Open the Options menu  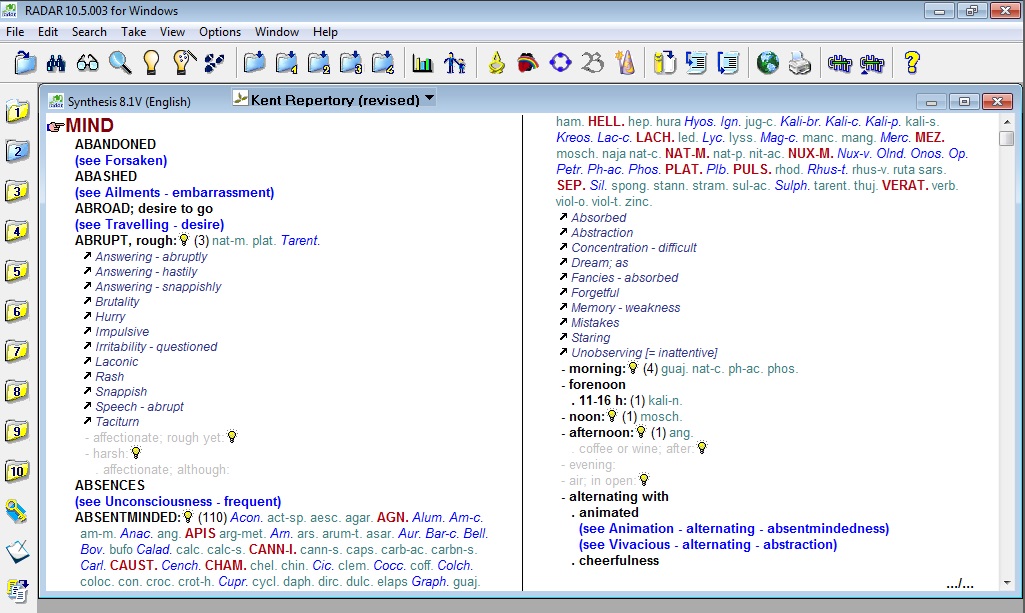[x=220, y=31]
